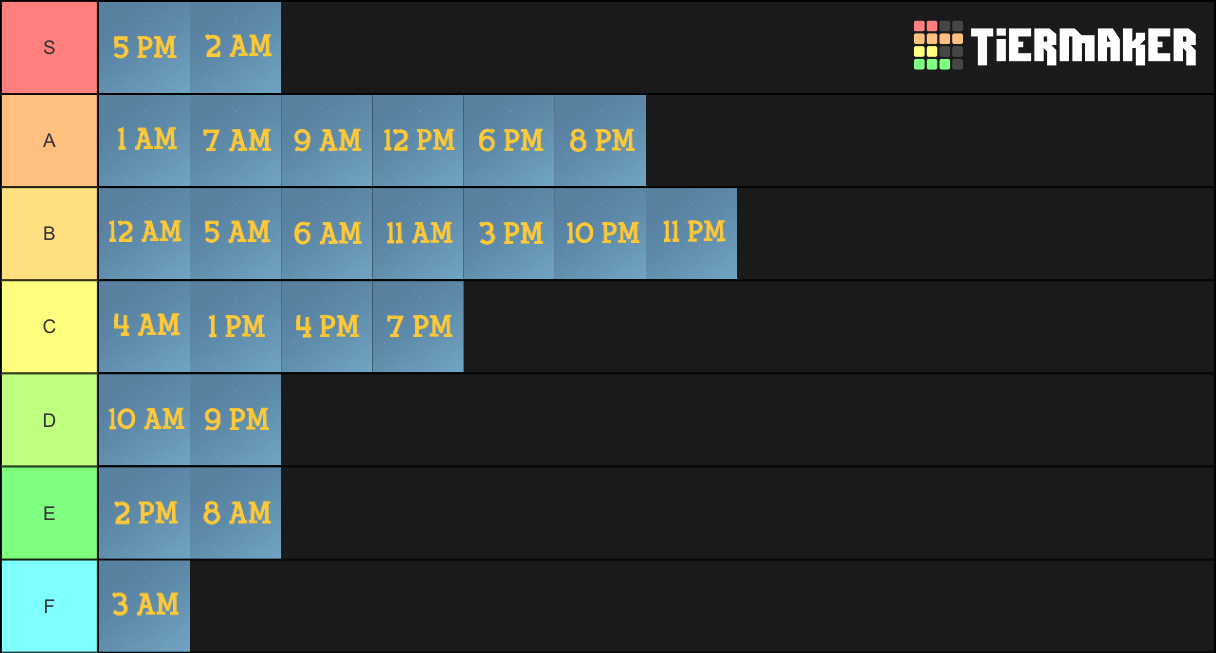
Task: Pick the 8 AM tile in E tier
Action: tap(235, 513)
